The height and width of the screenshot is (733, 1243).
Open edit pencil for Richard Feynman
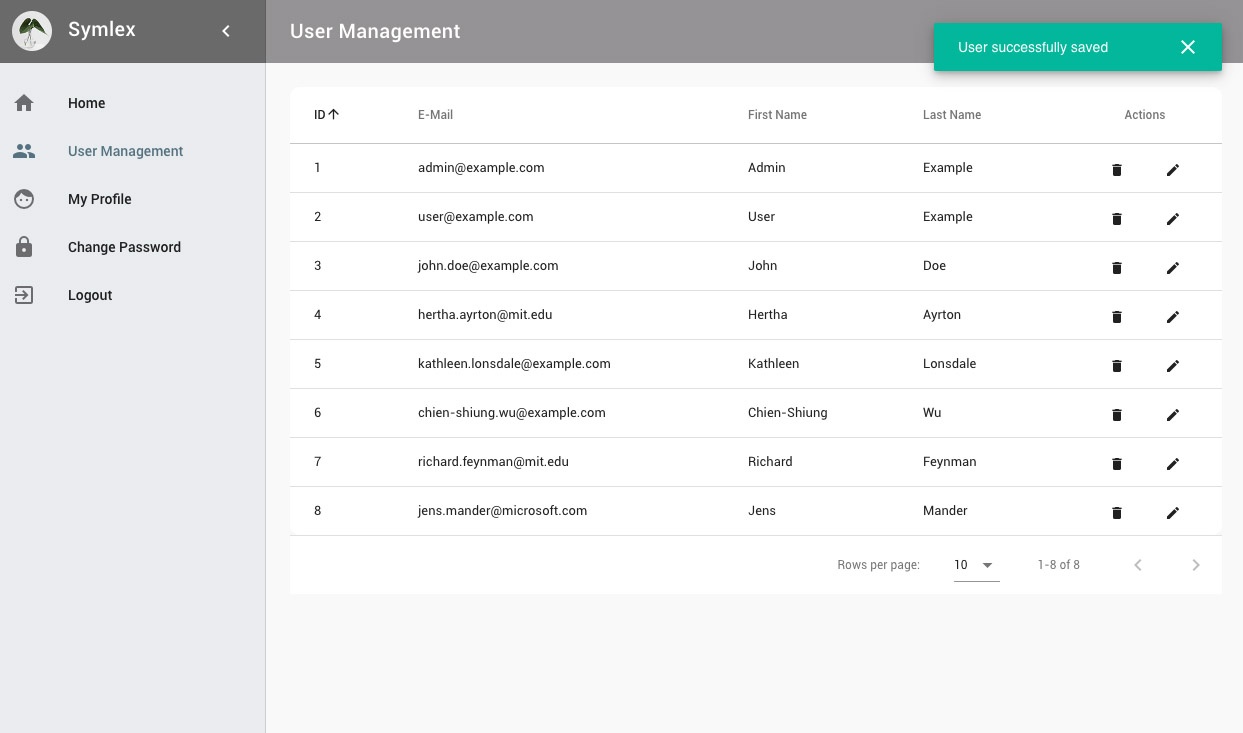(x=1173, y=464)
